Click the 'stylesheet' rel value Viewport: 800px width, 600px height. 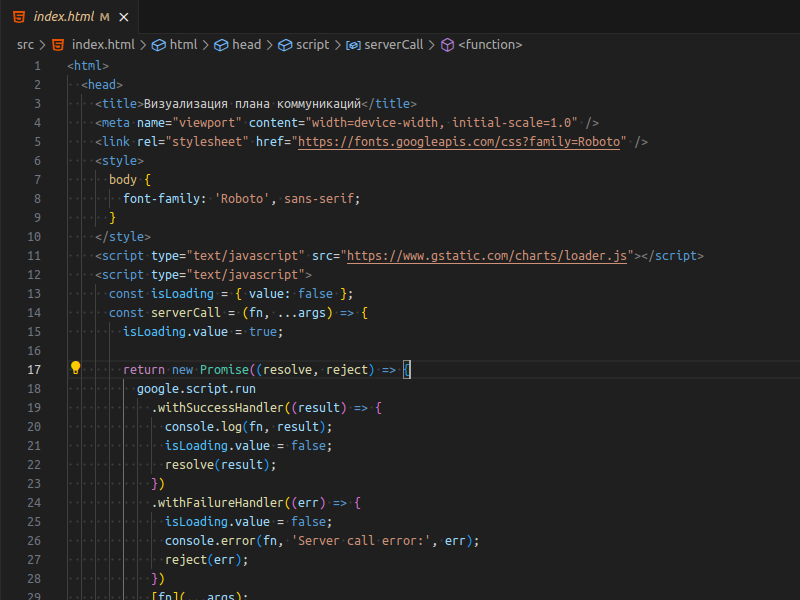click(207, 142)
